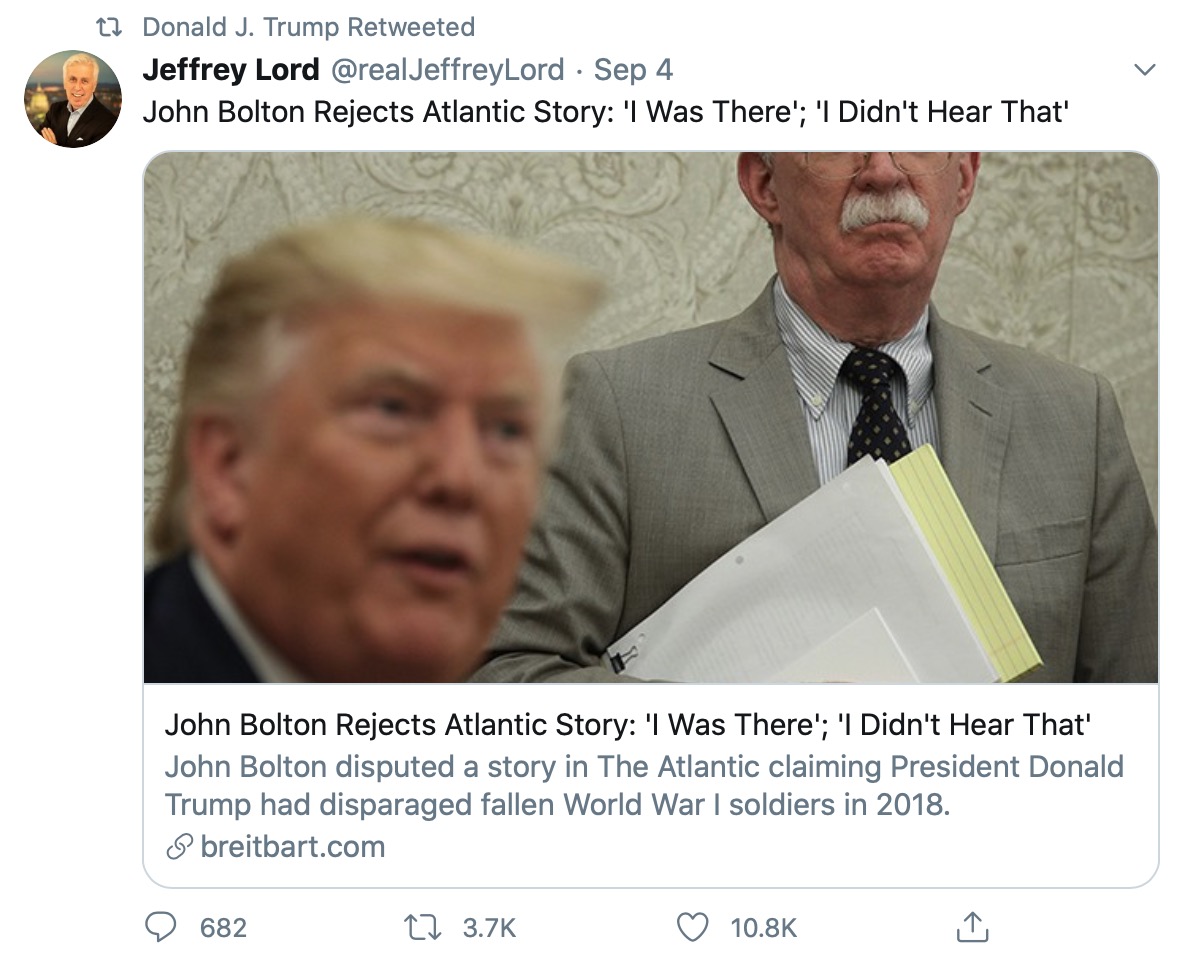Click the share upload icon

(971, 927)
